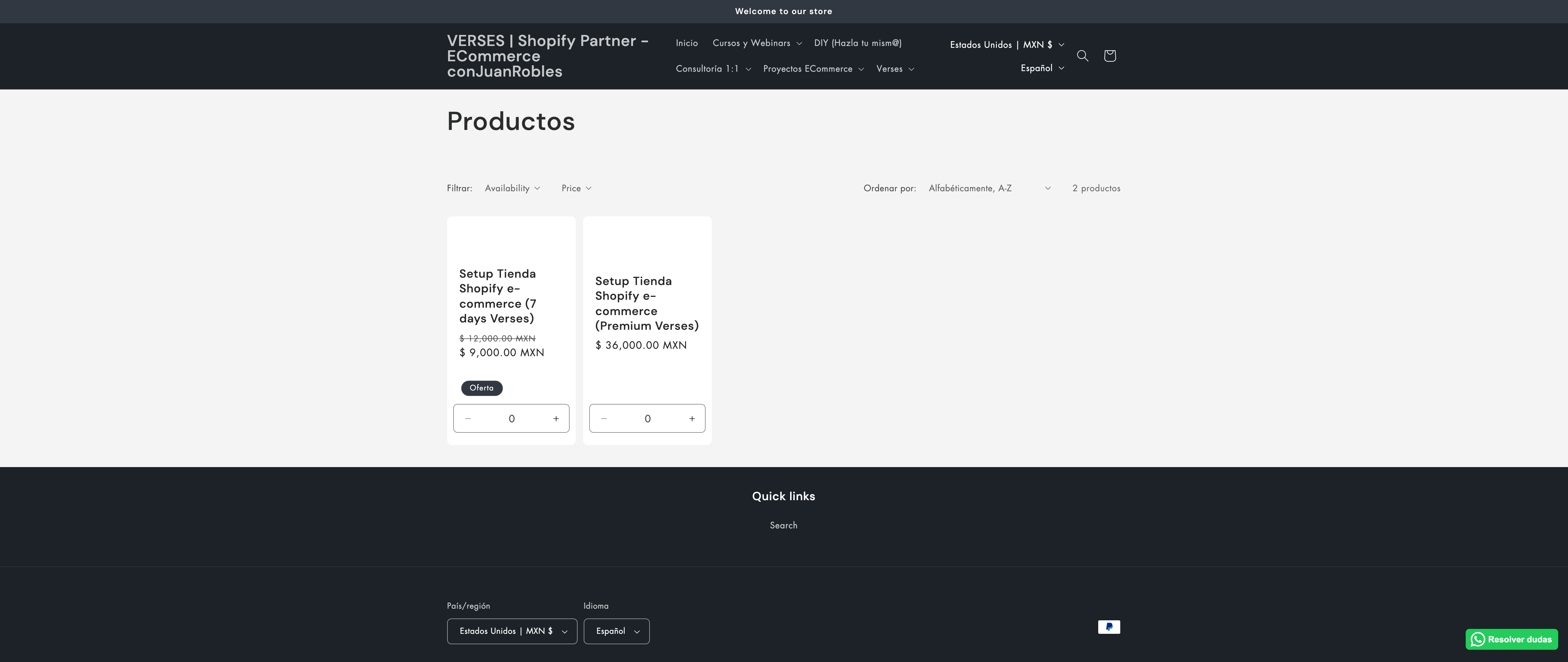Click the Oferta sale badge
The width and height of the screenshot is (1568, 662).
click(x=481, y=388)
